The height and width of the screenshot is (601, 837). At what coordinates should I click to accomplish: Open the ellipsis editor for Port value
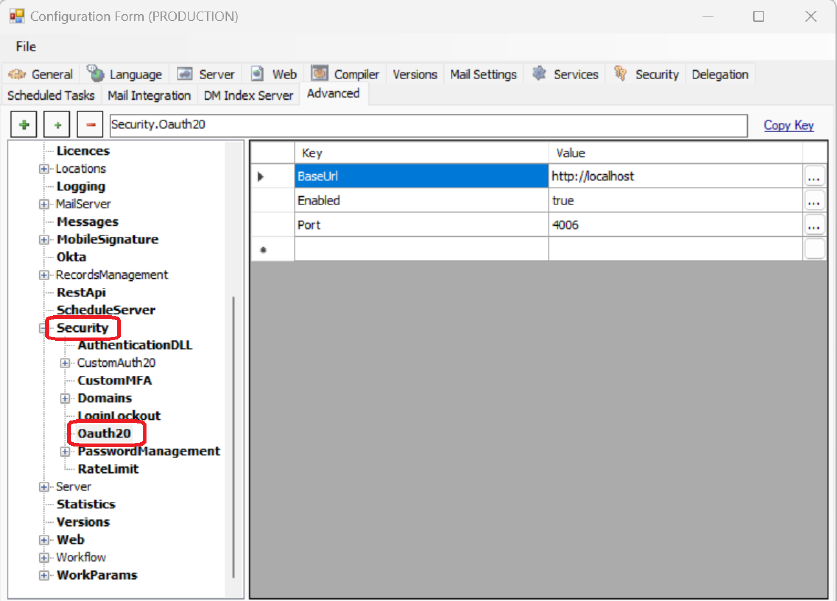coord(814,226)
